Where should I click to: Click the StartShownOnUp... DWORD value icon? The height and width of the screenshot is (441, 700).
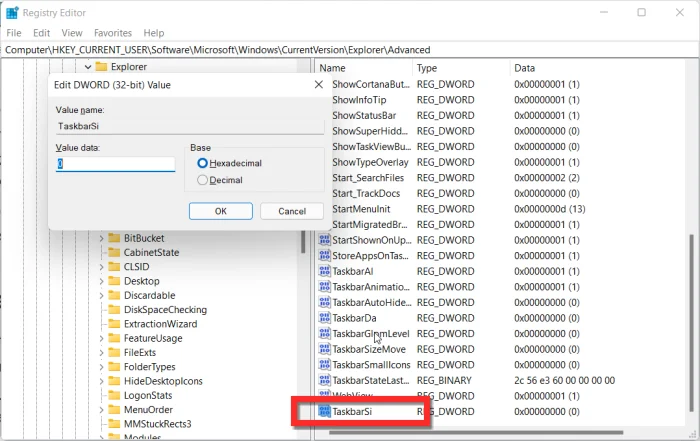click(325, 240)
